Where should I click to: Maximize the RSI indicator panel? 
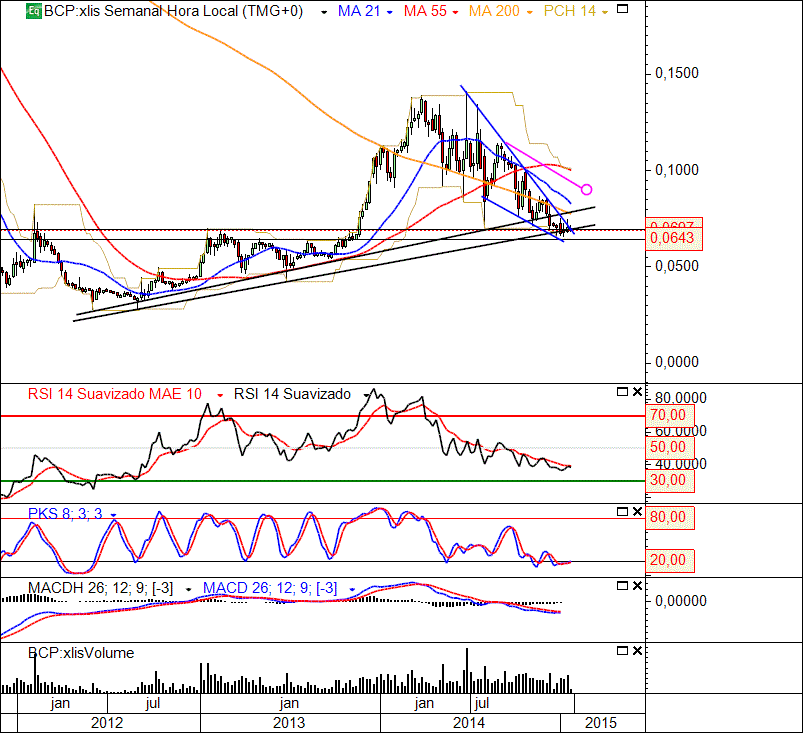tap(622, 392)
